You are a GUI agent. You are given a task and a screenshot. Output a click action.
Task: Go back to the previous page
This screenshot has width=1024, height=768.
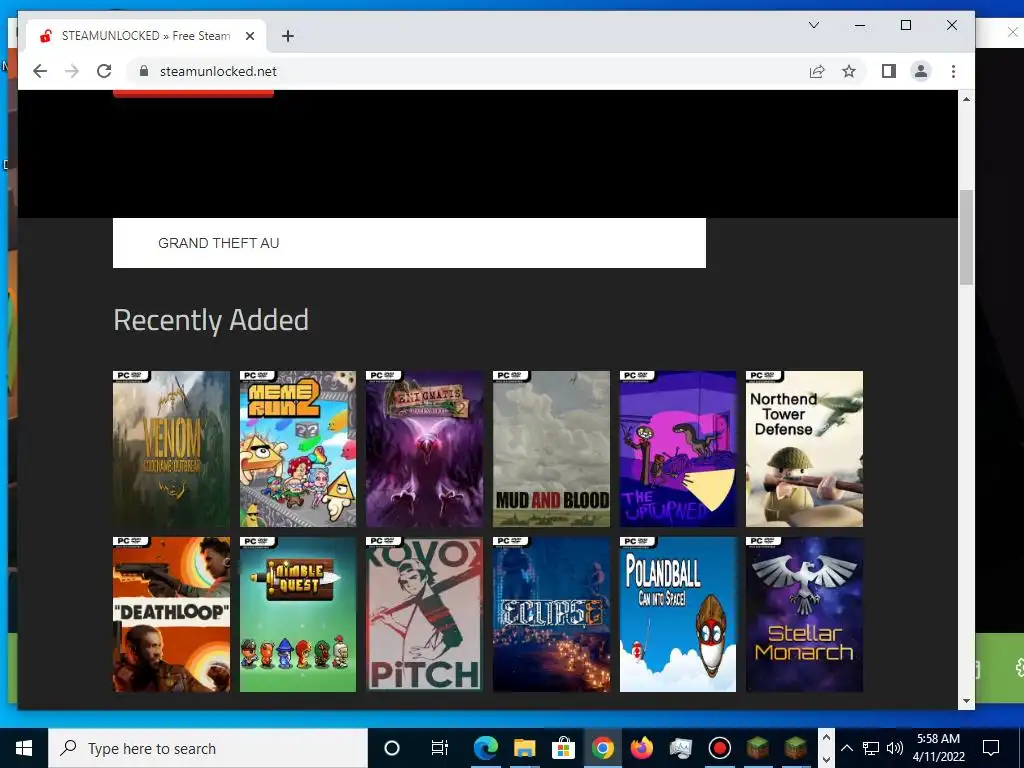coord(40,71)
